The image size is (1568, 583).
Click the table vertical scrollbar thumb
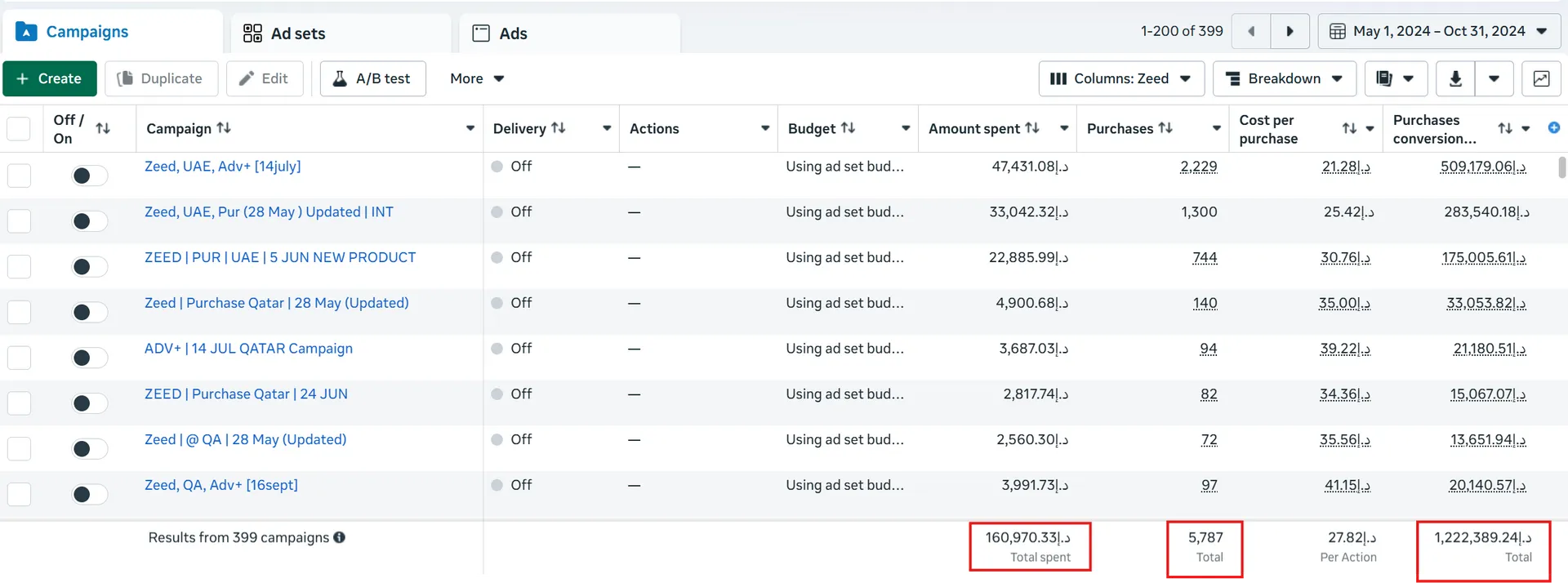click(x=1561, y=167)
